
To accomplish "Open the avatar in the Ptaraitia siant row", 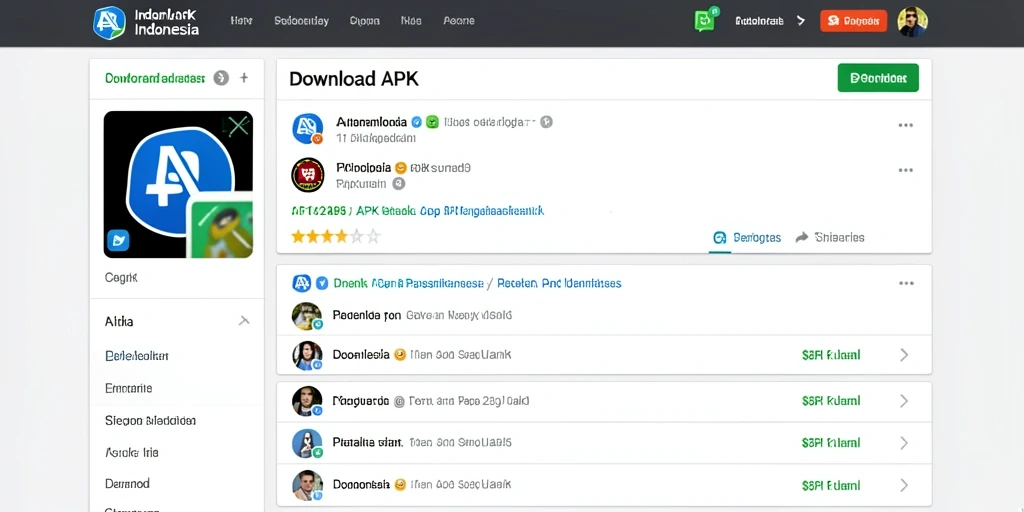I will [x=307, y=443].
